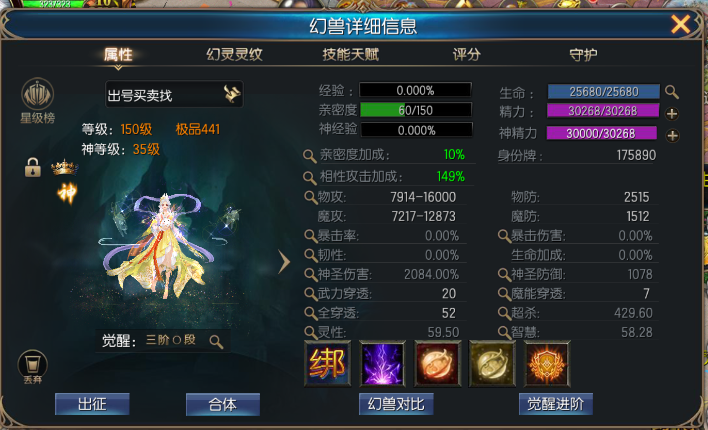The image size is (708, 430).
Task: Expand the panel with the right arrow chevron
Action: click(284, 262)
